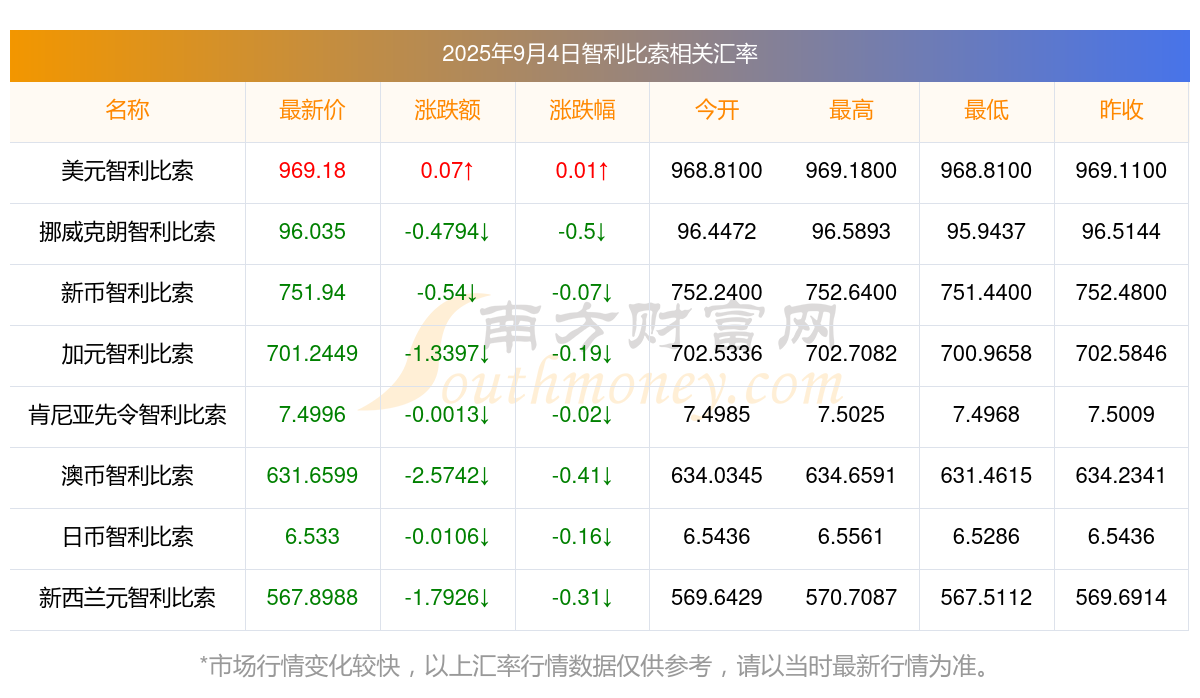Viewport: 1200px width, 698px height.
Task: Click the opening value 752.2400
Action: [717, 293]
